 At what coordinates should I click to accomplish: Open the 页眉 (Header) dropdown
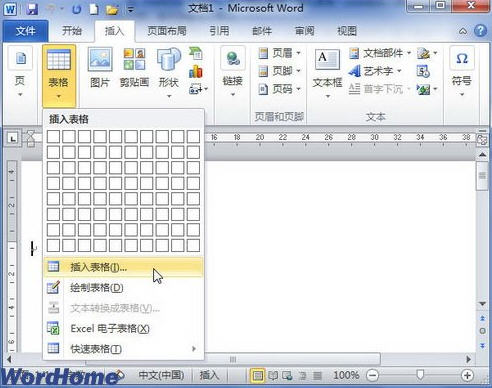(x=279, y=53)
